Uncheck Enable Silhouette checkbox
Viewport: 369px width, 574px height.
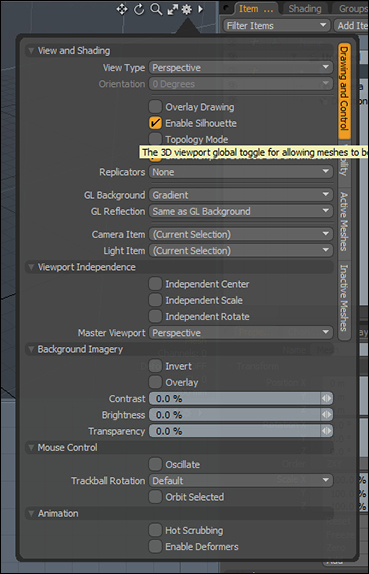[155, 123]
